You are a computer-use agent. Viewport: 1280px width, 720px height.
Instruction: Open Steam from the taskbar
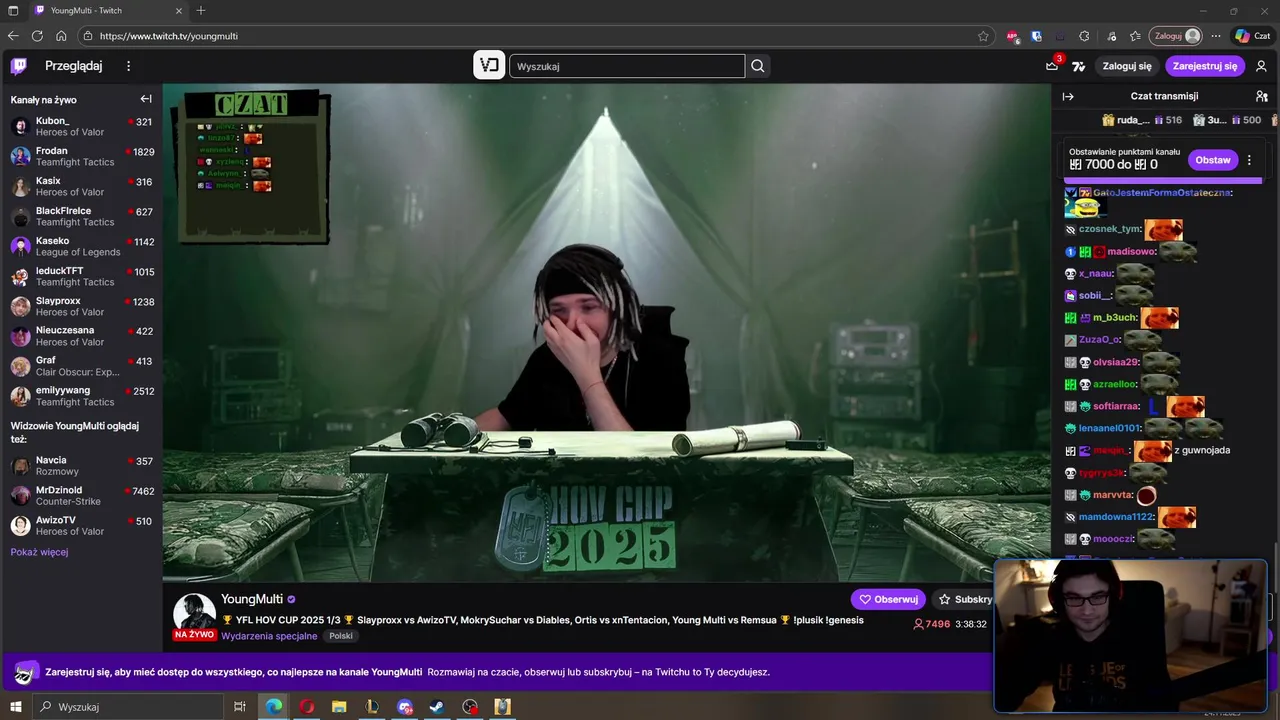pos(437,707)
